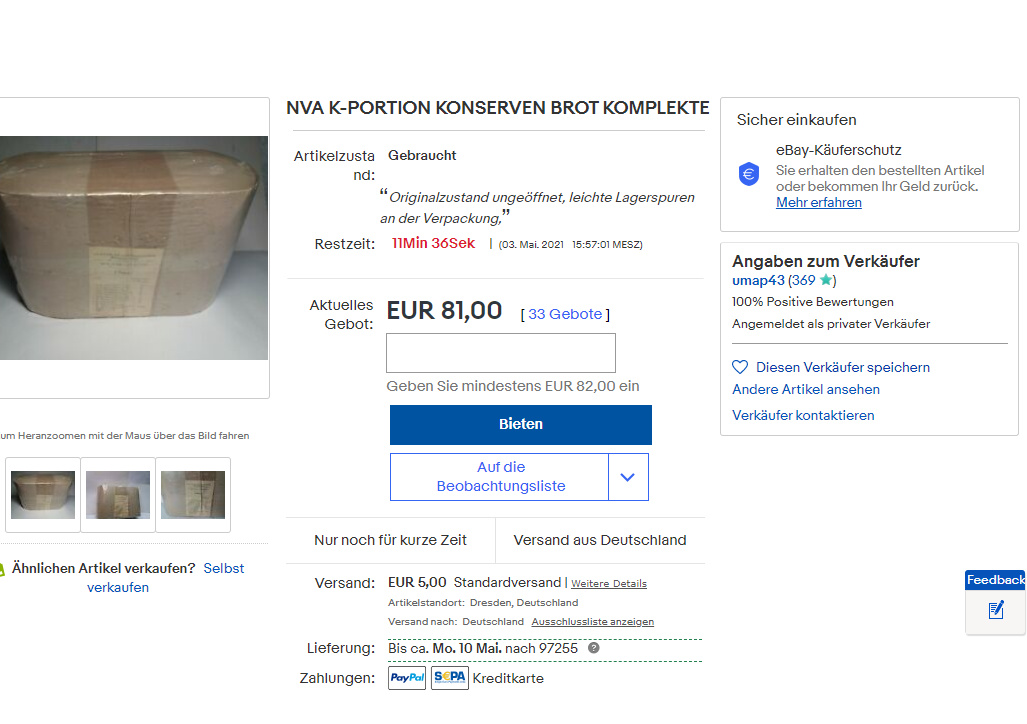Click the Bieten button

(x=521, y=425)
